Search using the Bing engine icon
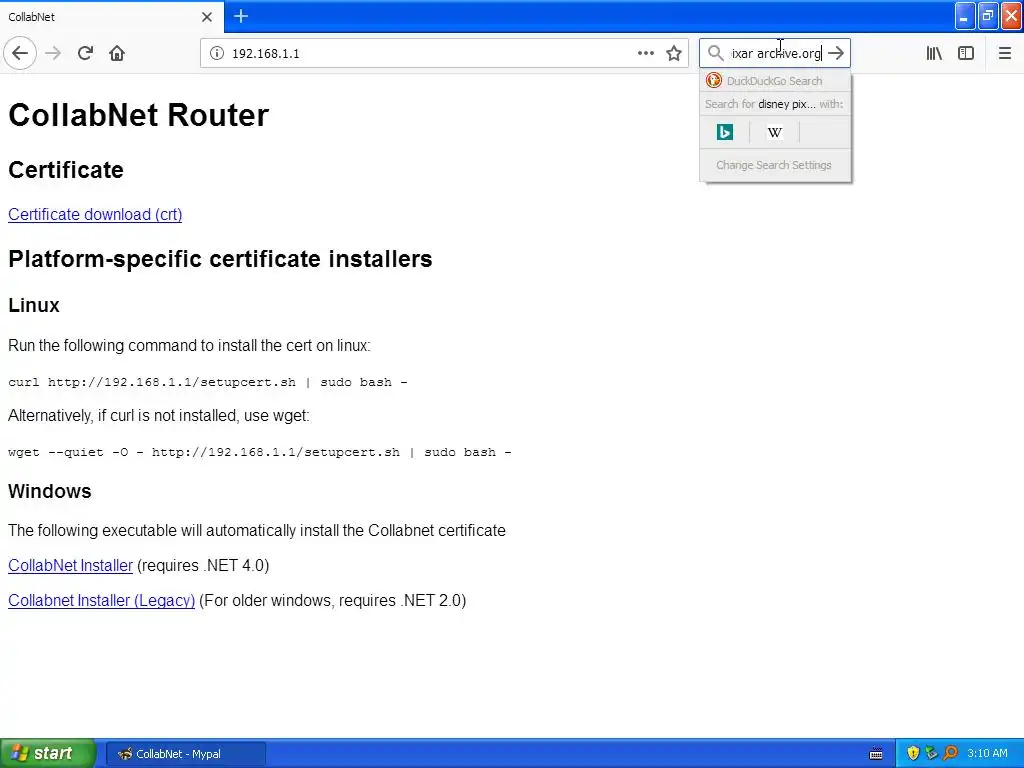This screenshot has width=1024, height=768. [725, 132]
